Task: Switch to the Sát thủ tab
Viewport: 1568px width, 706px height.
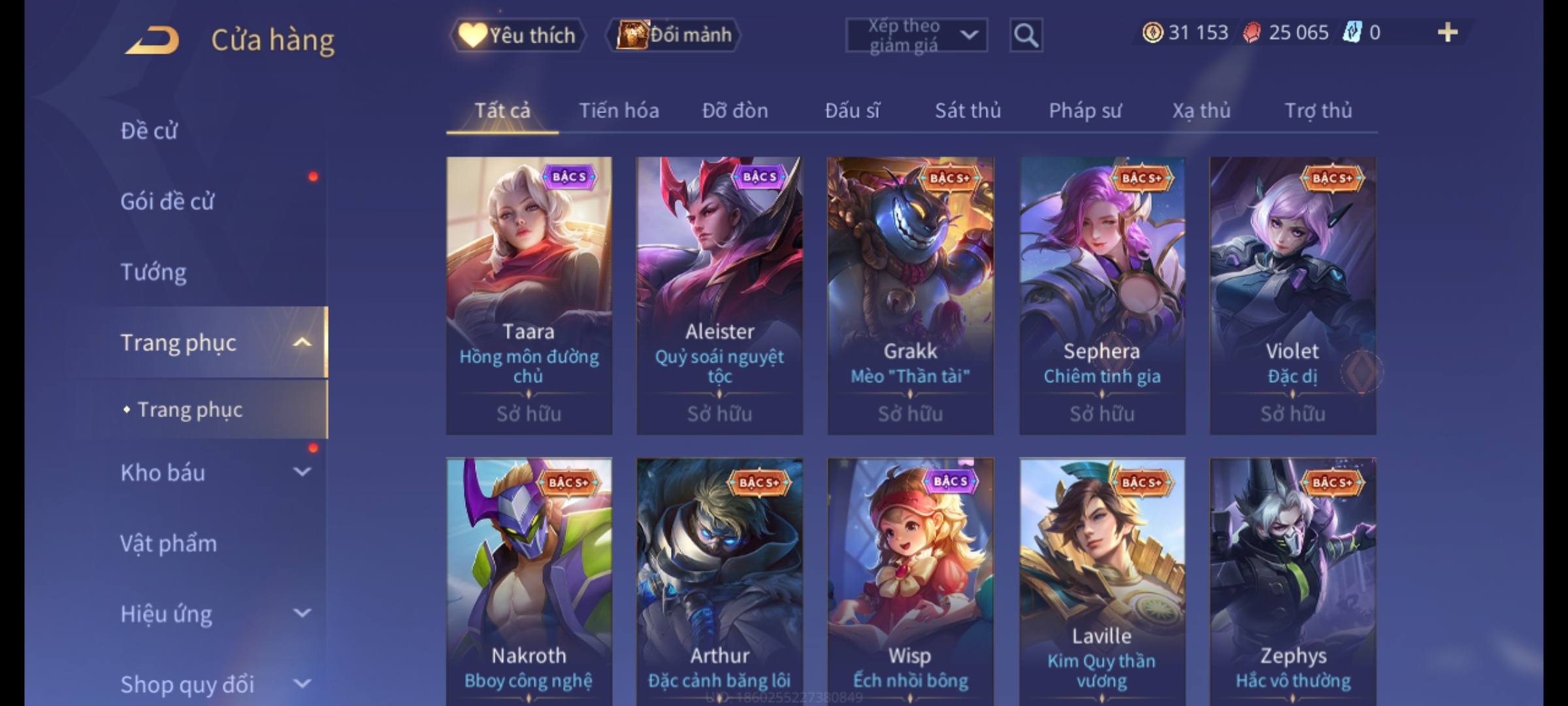Action: point(968,110)
